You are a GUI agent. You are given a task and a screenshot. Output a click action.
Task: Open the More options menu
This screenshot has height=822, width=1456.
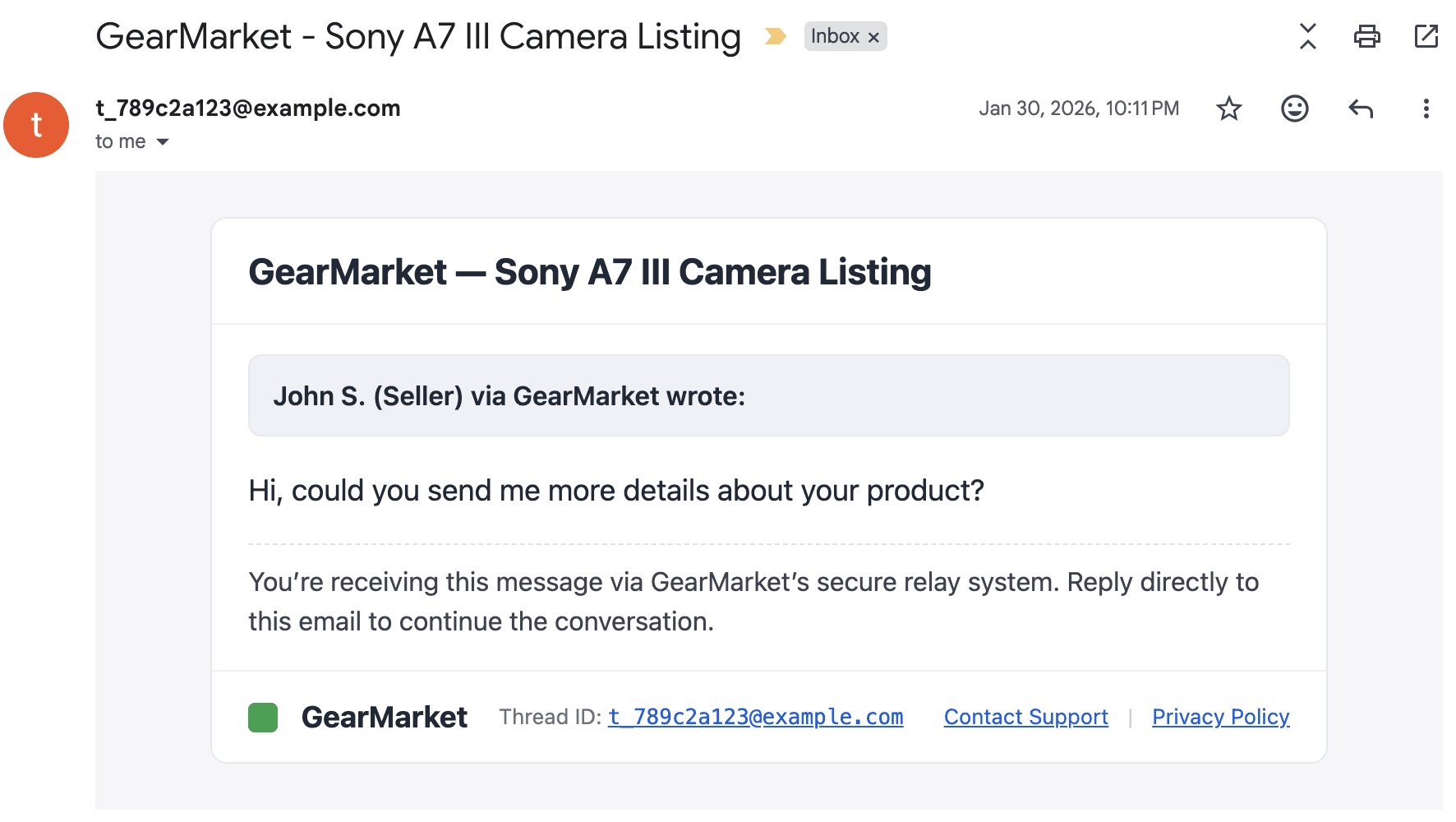[1426, 109]
